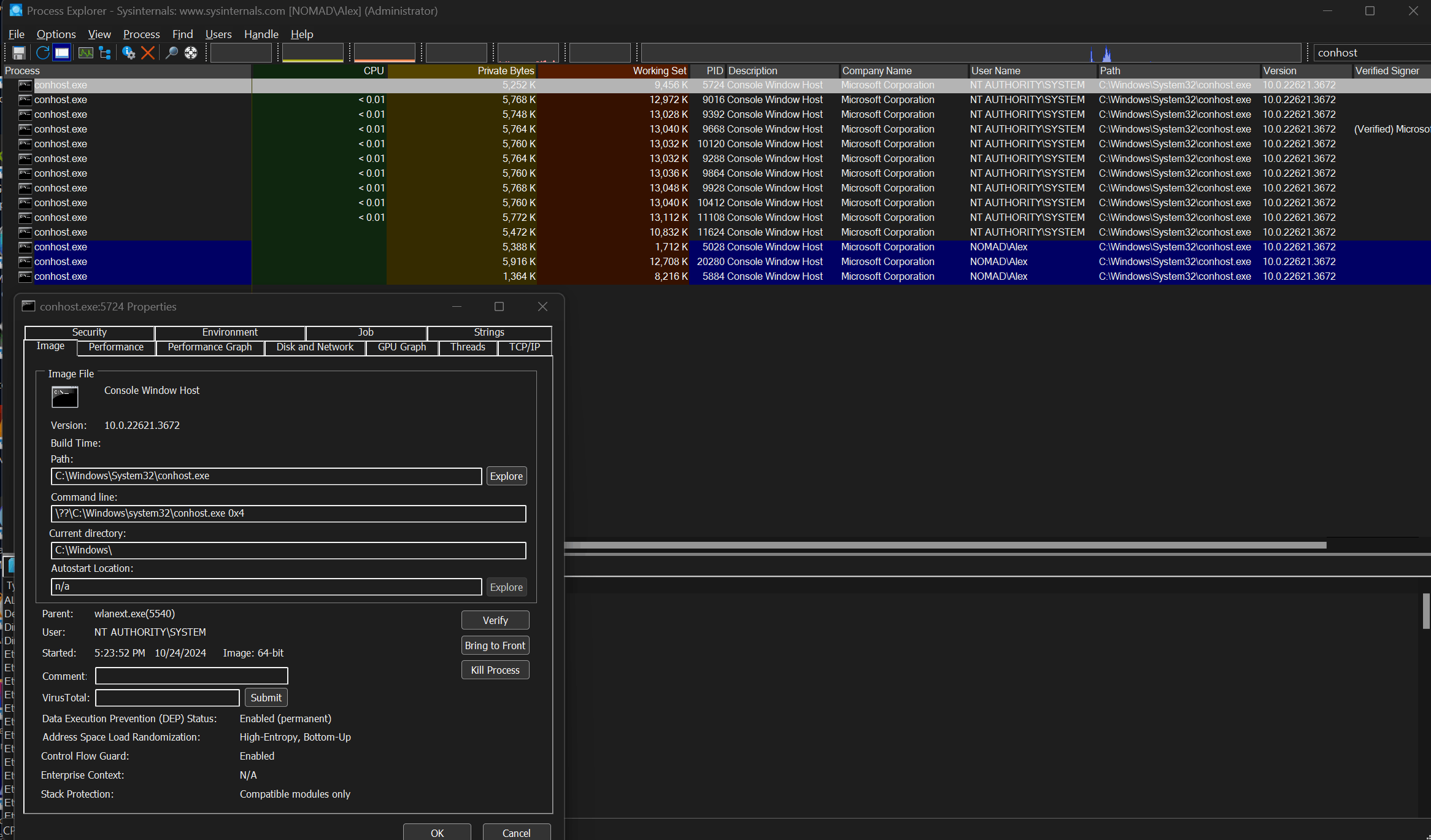Click the Save floppy disk toolbar icon
Image resolution: width=1431 pixels, height=840 pixels.
(19, 53)
